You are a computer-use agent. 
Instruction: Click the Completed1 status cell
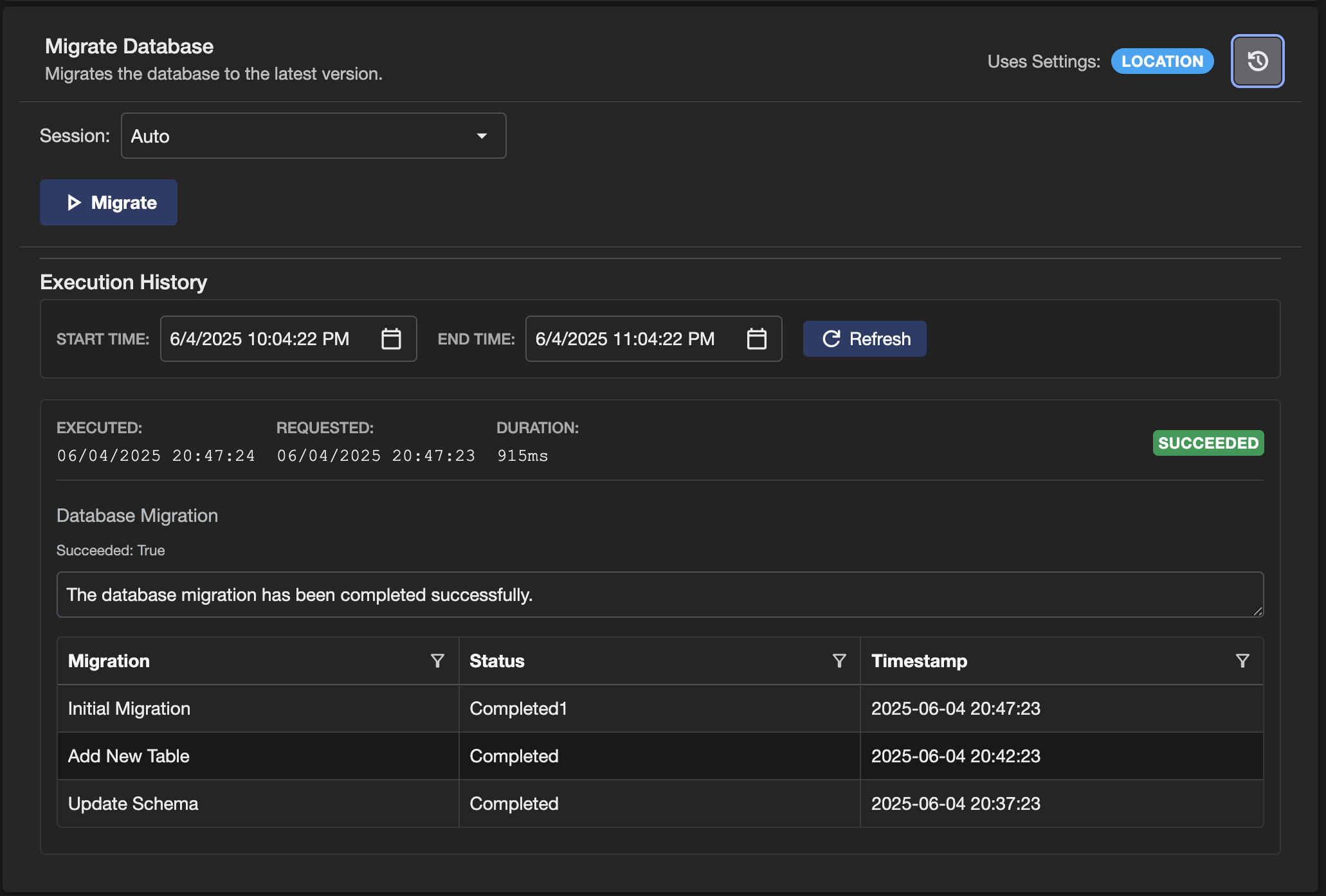(x=660, y=708)
